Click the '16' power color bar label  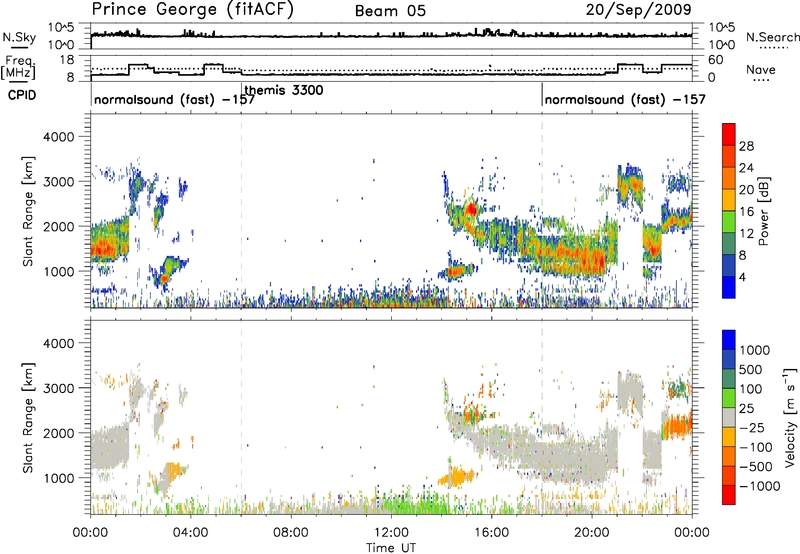(x=746, y=212)
